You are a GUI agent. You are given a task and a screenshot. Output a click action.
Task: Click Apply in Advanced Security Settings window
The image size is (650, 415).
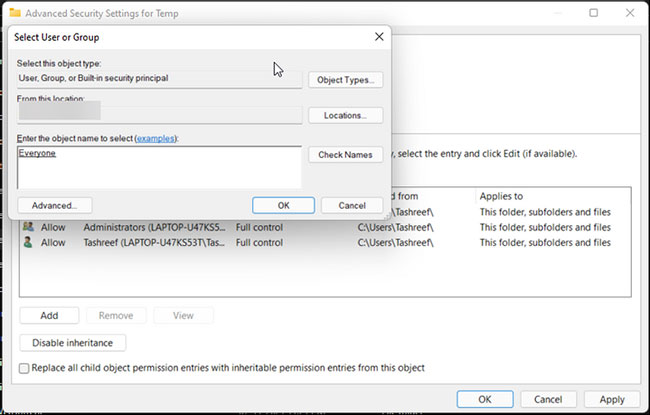tap(612, 399)
